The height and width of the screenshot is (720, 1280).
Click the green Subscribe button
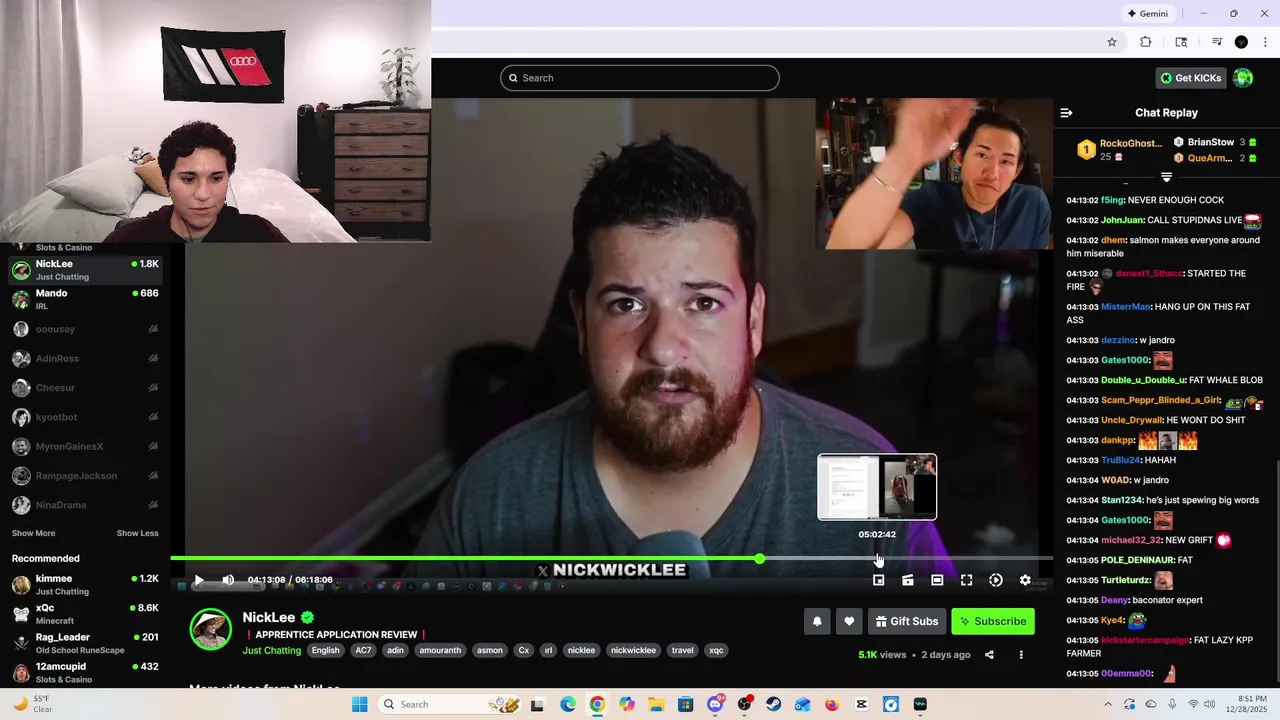[993, 621]
